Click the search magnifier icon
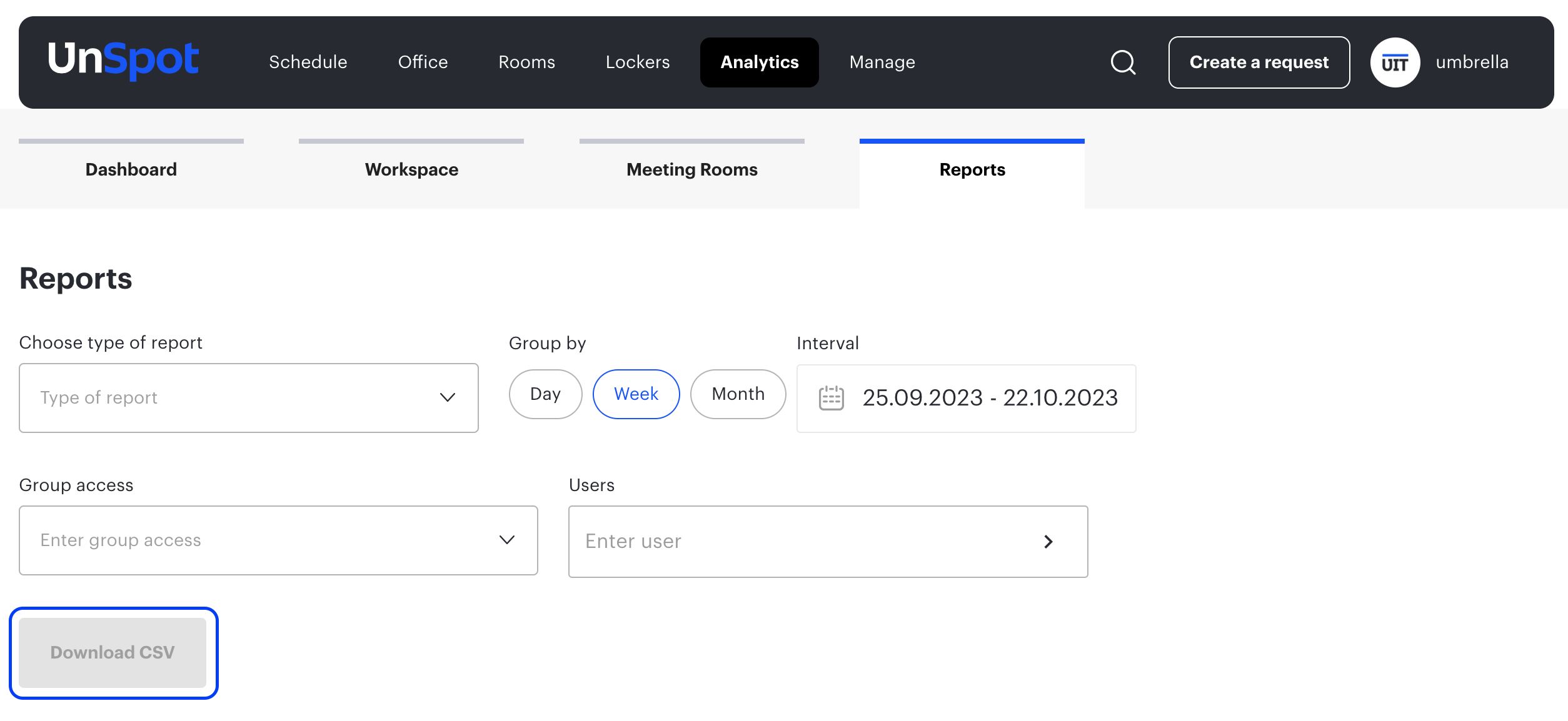The height and width of the screenshot is (721, 1568). pos(1123,62)
